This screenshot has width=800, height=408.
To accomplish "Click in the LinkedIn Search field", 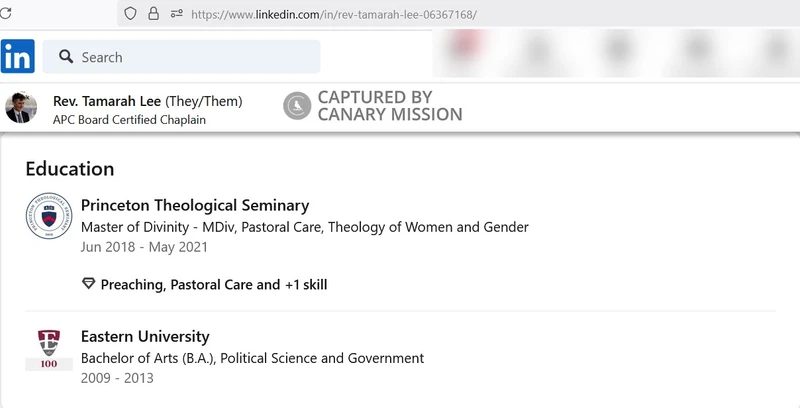I will pos(182,57).
